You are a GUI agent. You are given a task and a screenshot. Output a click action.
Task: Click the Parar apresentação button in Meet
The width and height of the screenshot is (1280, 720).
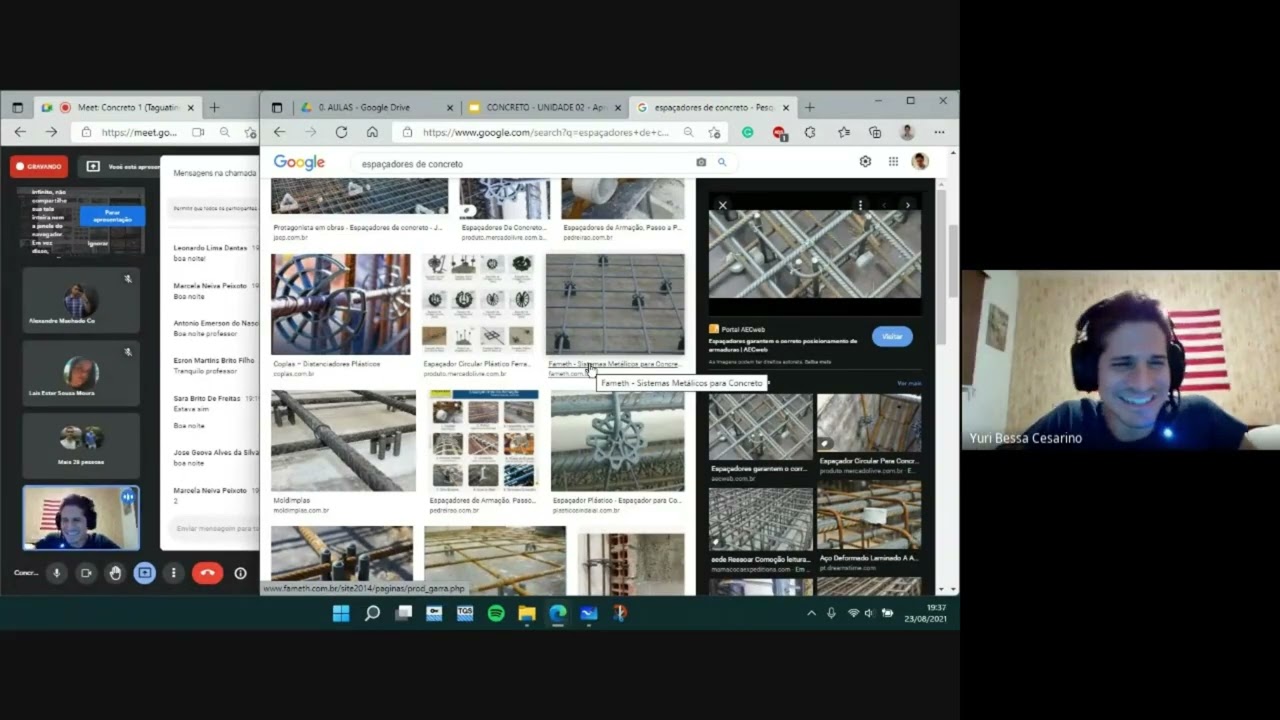(x=113, y=216)
